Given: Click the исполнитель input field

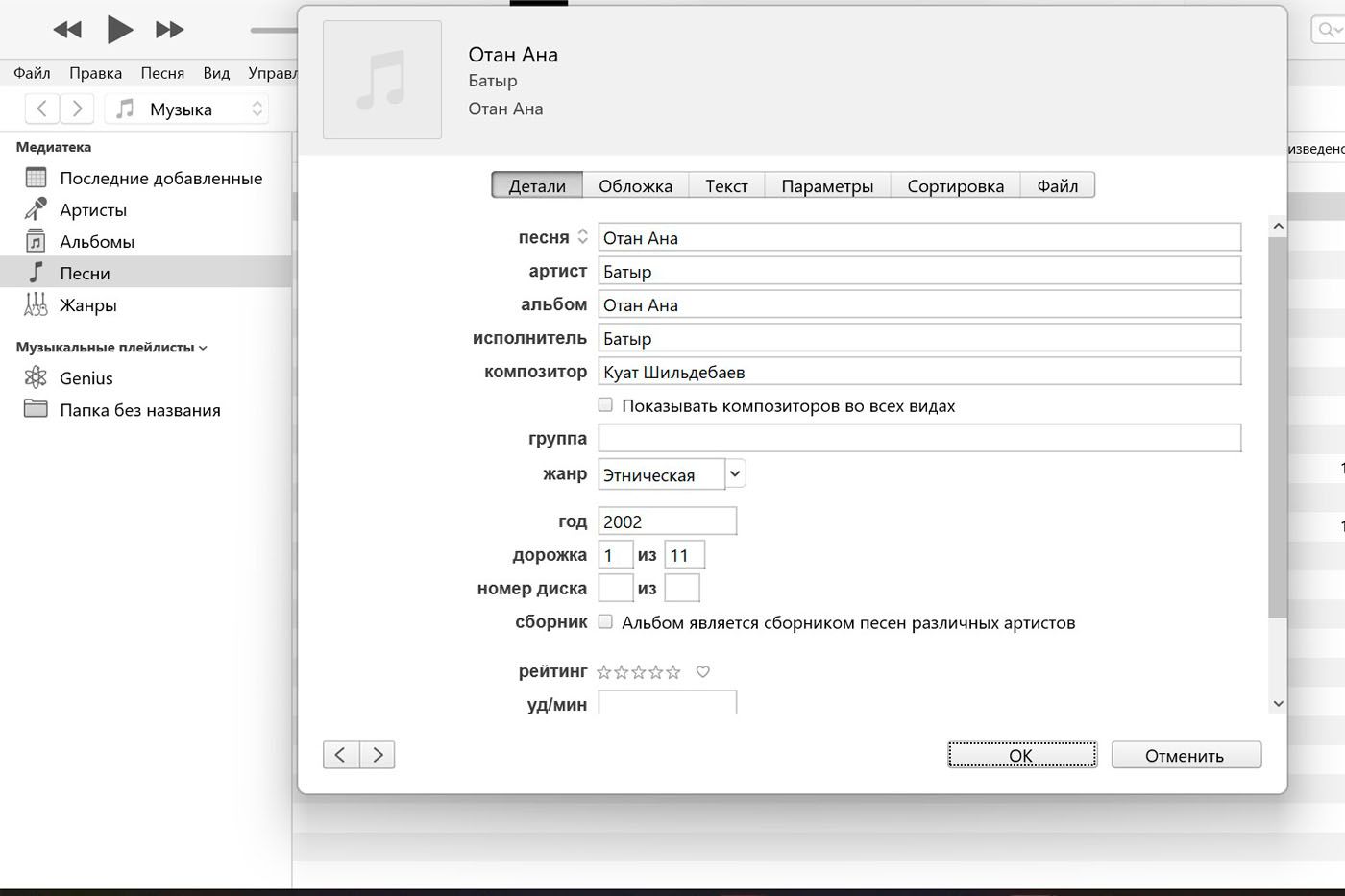Looking at the screenshot, I should (919, 338).
